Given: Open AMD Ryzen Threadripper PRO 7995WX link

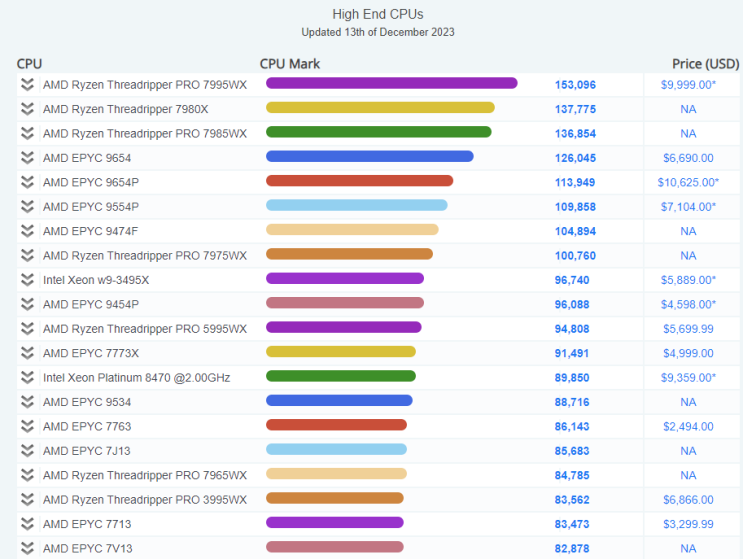Looking at the screenshot, I should point(145,85).
